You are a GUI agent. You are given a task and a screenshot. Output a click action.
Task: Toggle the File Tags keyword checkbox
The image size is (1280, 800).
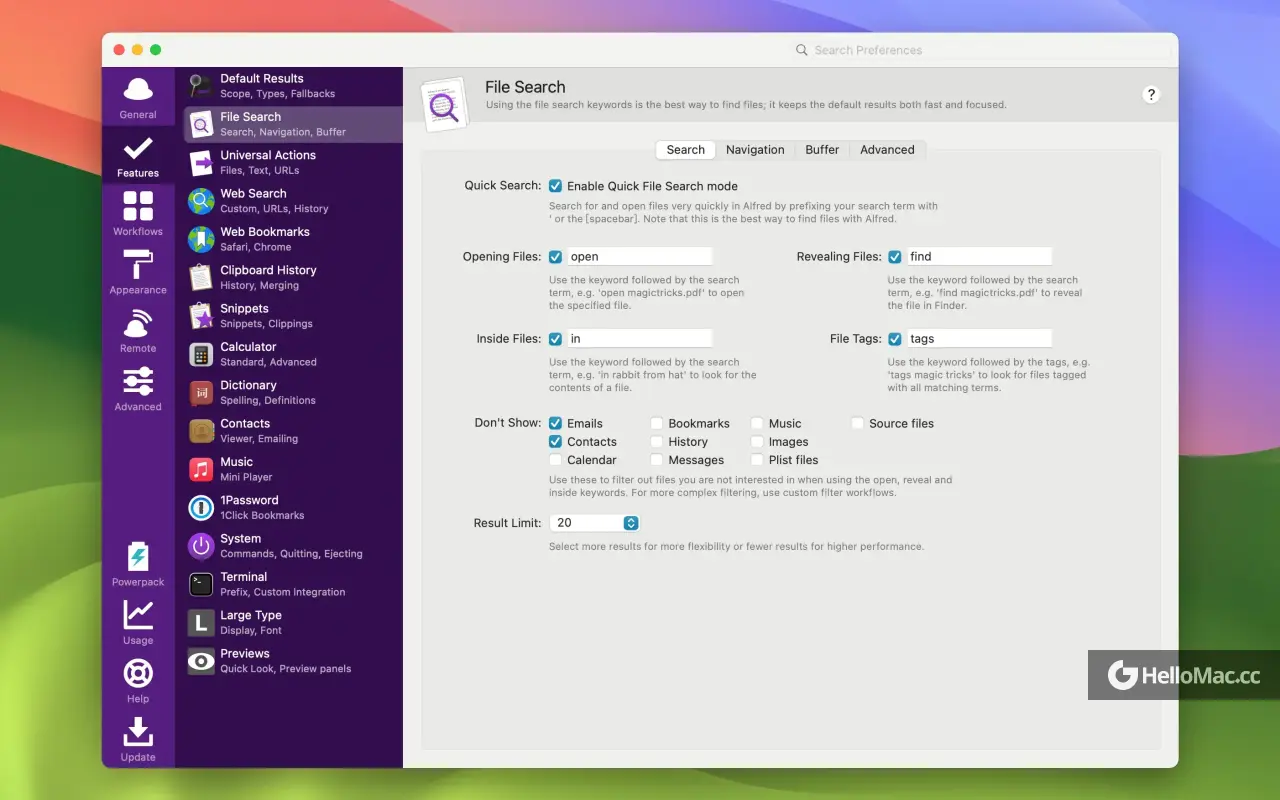click(x=895, y=339)
